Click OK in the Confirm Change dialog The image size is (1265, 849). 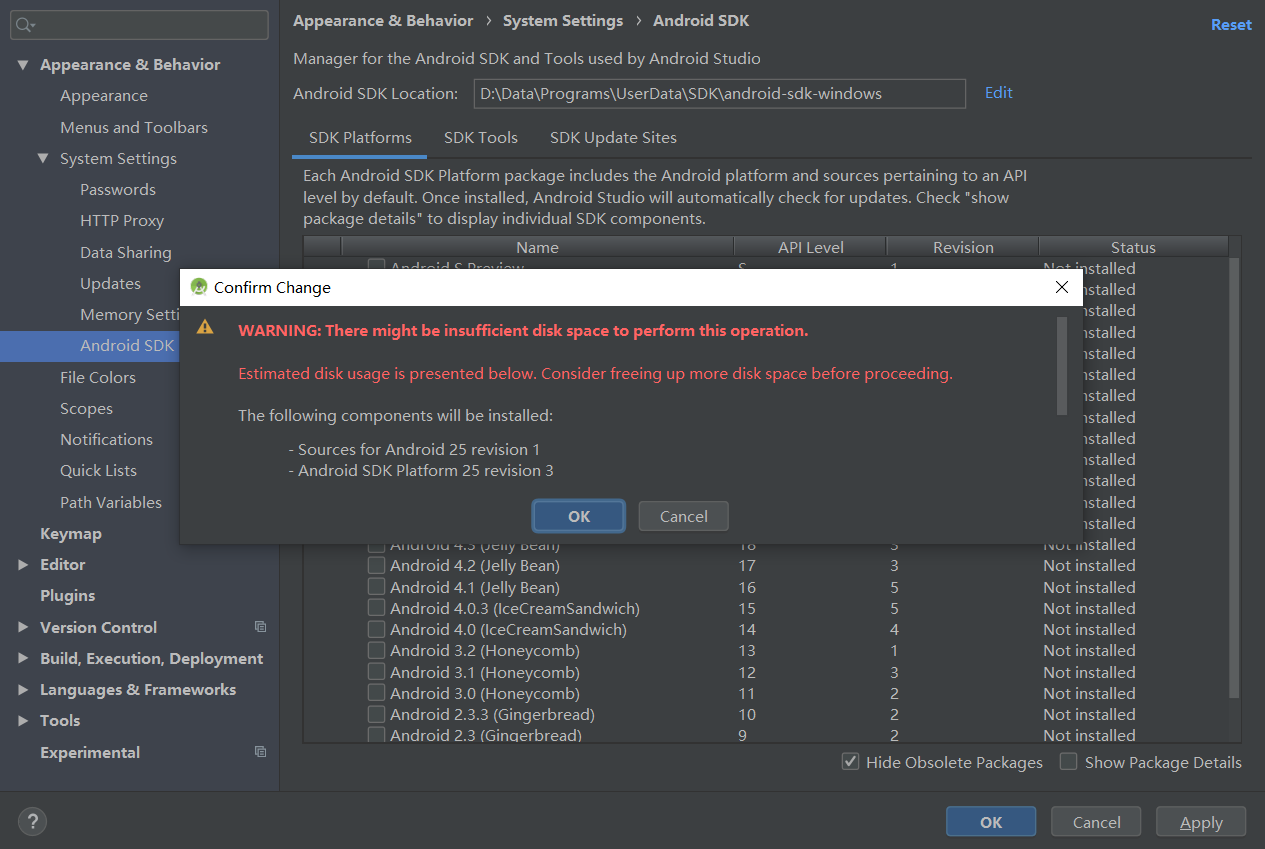pos(579,516)
